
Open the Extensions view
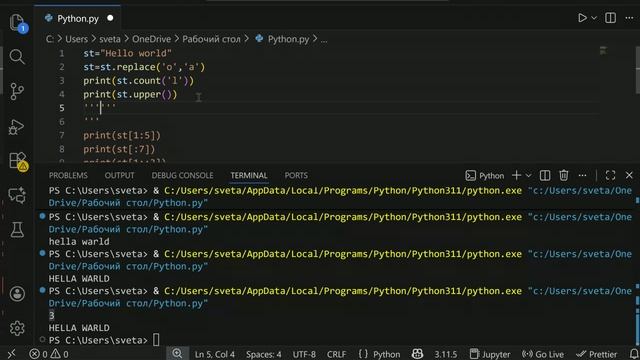(18, 161)
